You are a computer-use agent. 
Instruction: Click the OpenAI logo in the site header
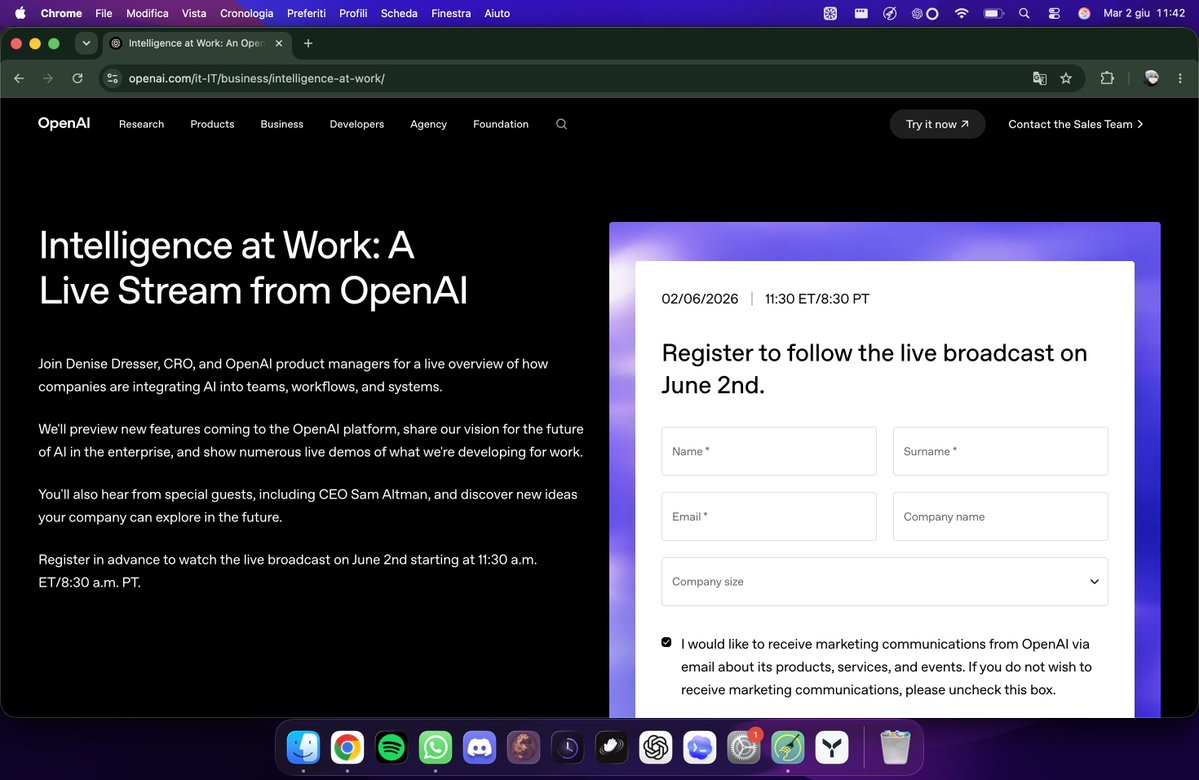[64, 123]
